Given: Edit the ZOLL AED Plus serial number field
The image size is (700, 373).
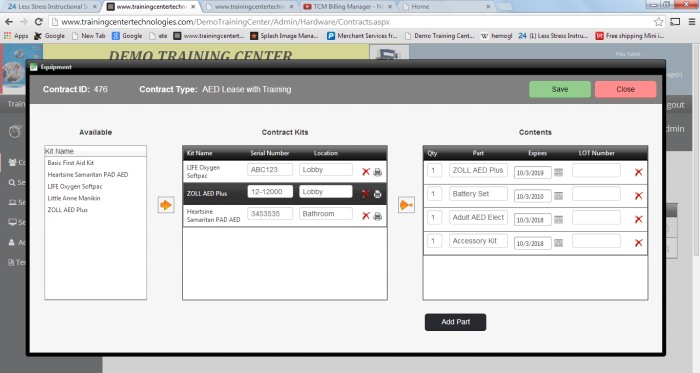Looking at the screenshot, I should click(270, 192).
